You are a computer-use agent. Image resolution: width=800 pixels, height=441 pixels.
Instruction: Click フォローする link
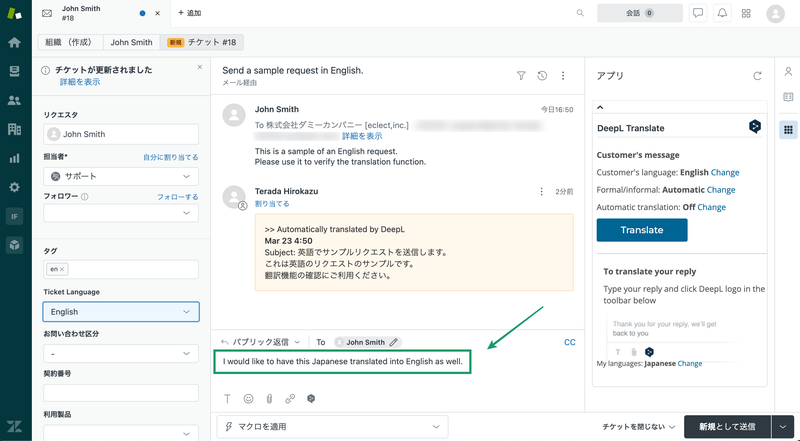[178, 197]
